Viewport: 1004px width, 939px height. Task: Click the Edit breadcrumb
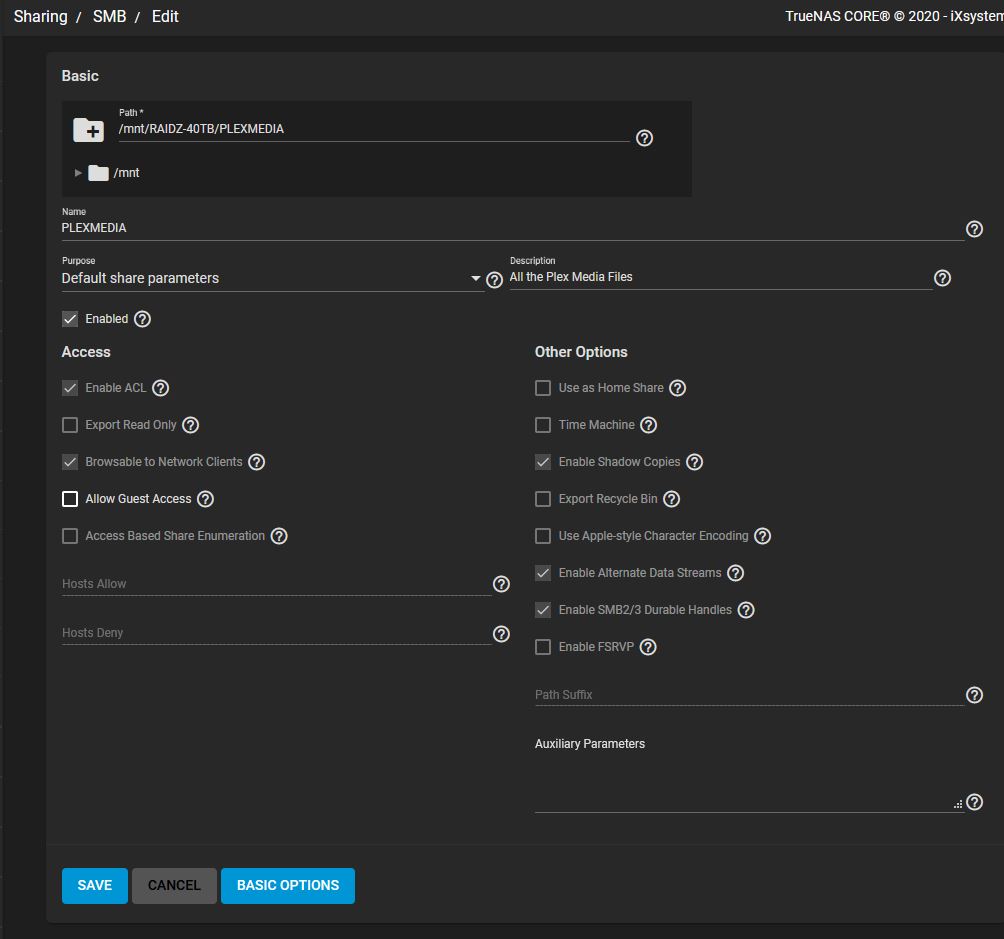tap(165, 17)
